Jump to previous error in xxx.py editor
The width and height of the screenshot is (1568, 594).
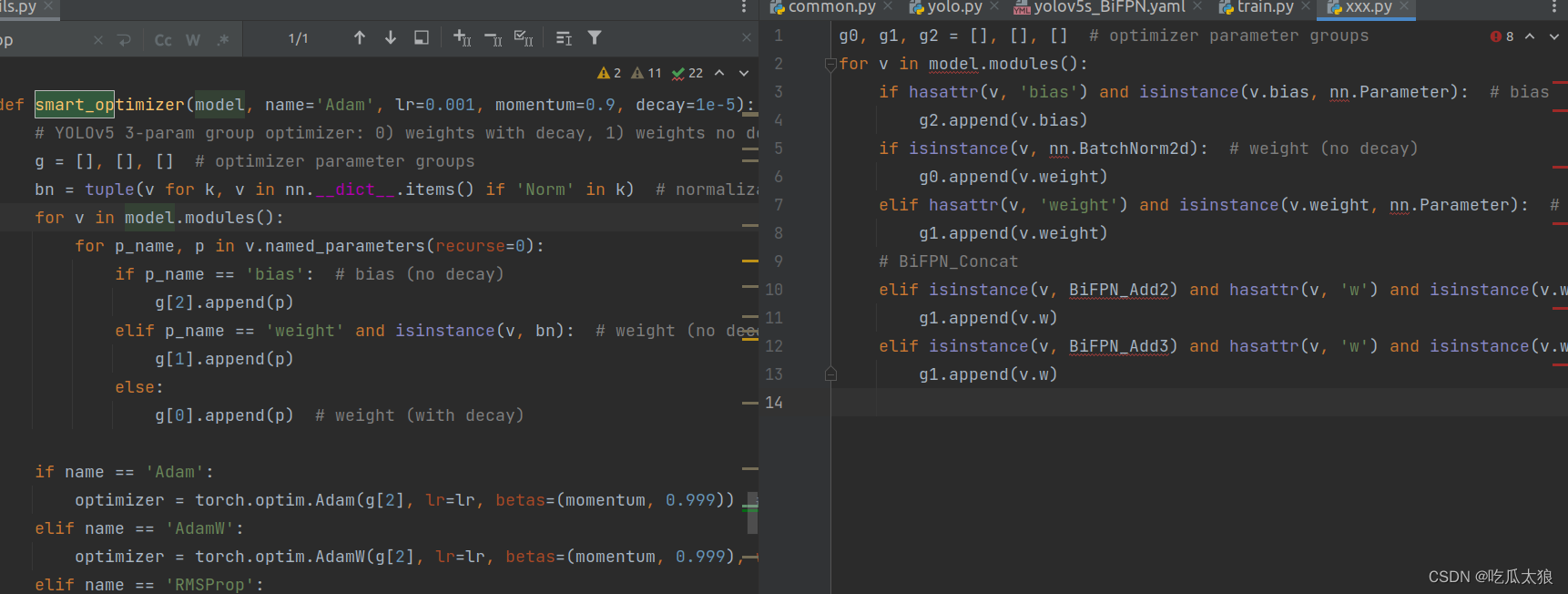1530,36
